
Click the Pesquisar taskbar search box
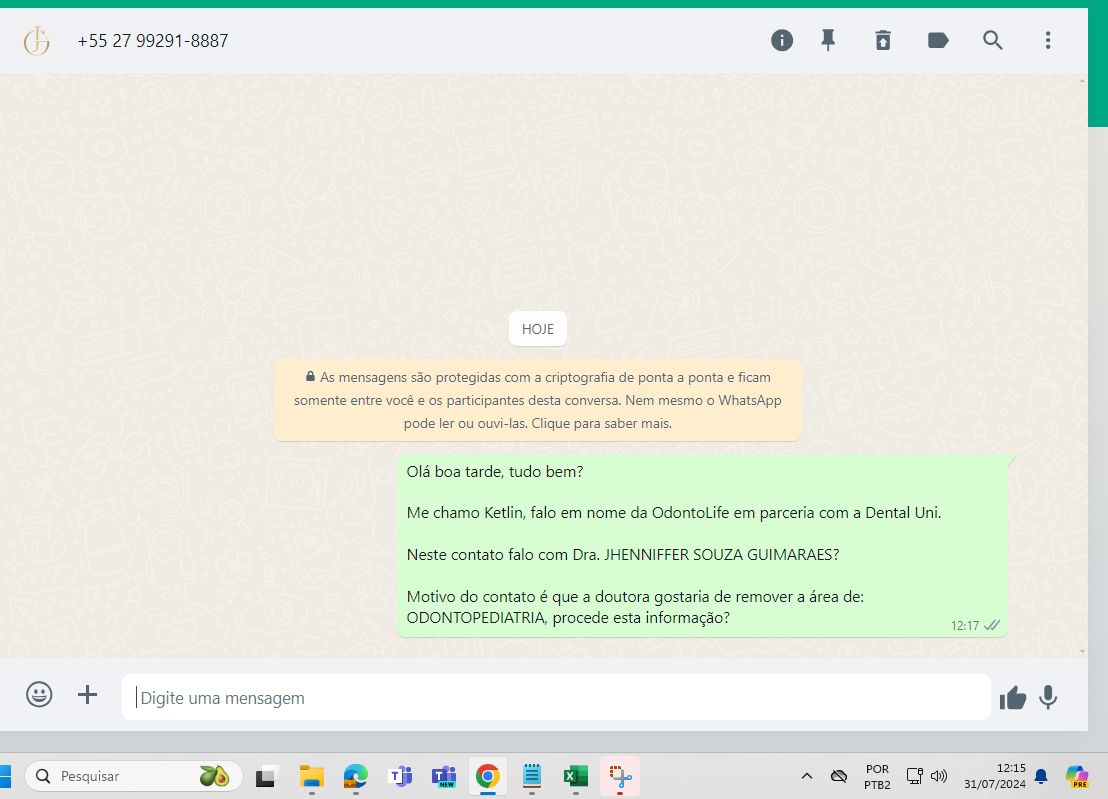134,776
